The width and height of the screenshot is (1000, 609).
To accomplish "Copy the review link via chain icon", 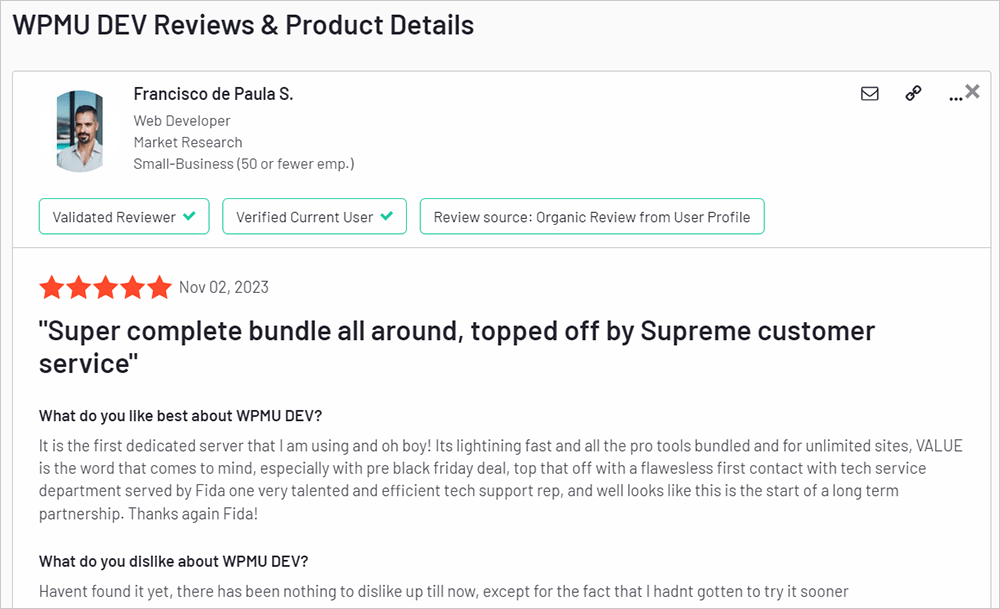I will click(x=913, y=93).
